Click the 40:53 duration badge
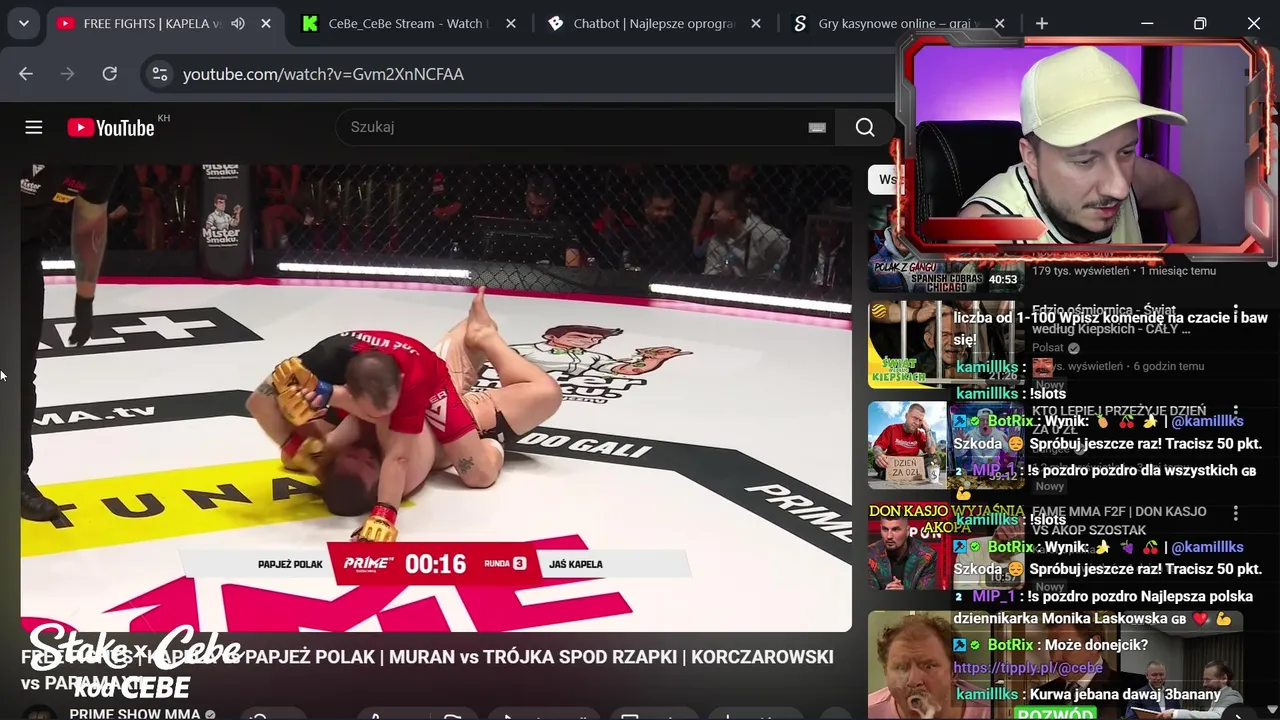 [x=1003, y=280]
